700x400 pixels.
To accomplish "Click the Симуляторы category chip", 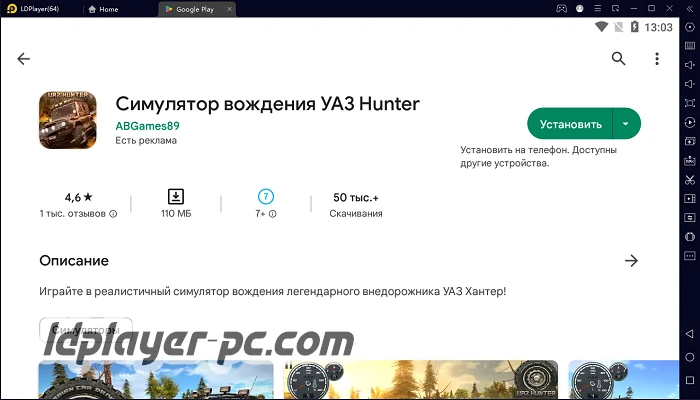I will coord(86,330).
